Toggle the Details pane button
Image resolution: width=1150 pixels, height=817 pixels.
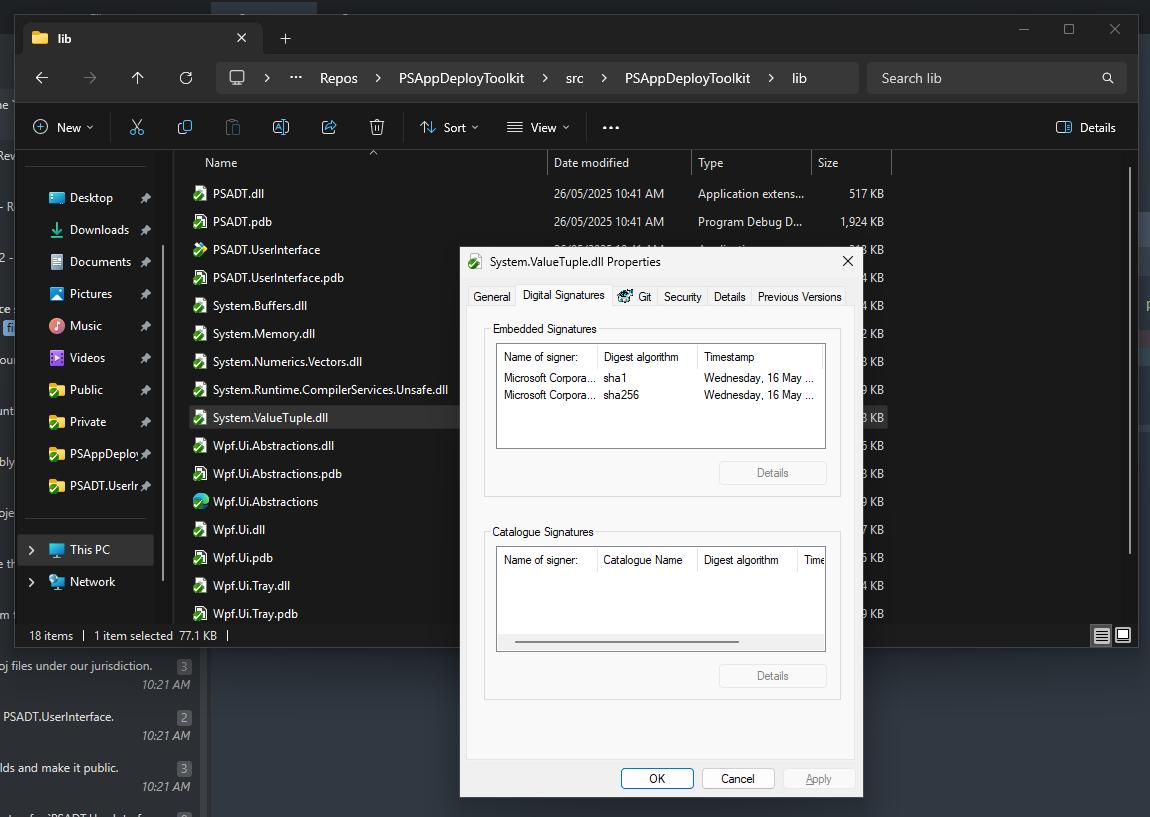(1086, 127)
